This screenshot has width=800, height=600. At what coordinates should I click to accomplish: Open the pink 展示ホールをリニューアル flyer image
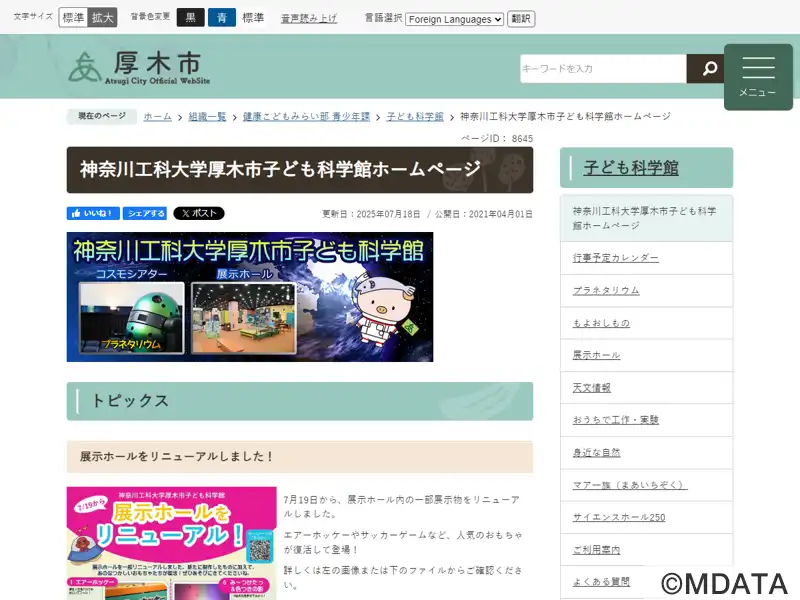pyautogui.click(x=171, y=543)
